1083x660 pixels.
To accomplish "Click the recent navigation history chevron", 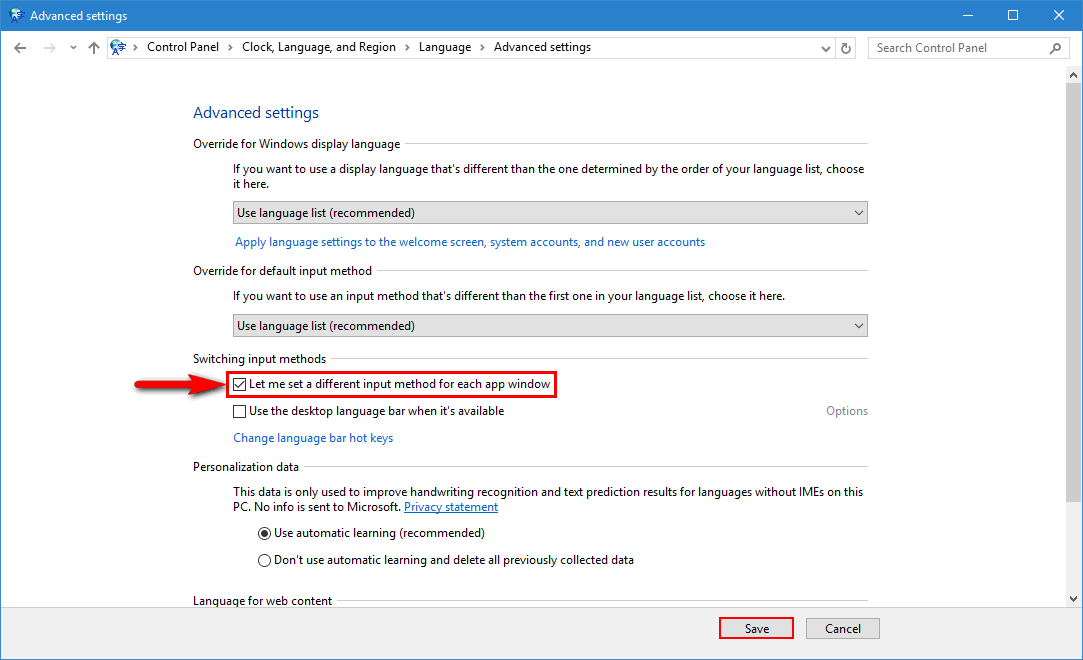I will 72,47.
